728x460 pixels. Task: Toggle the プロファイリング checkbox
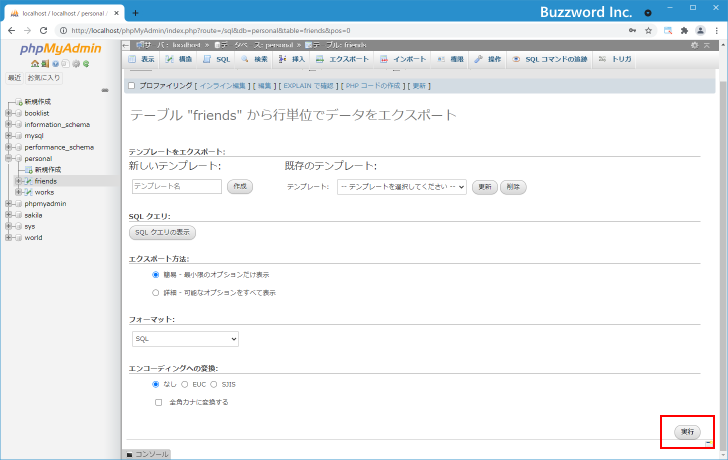[x=132, y=86]
